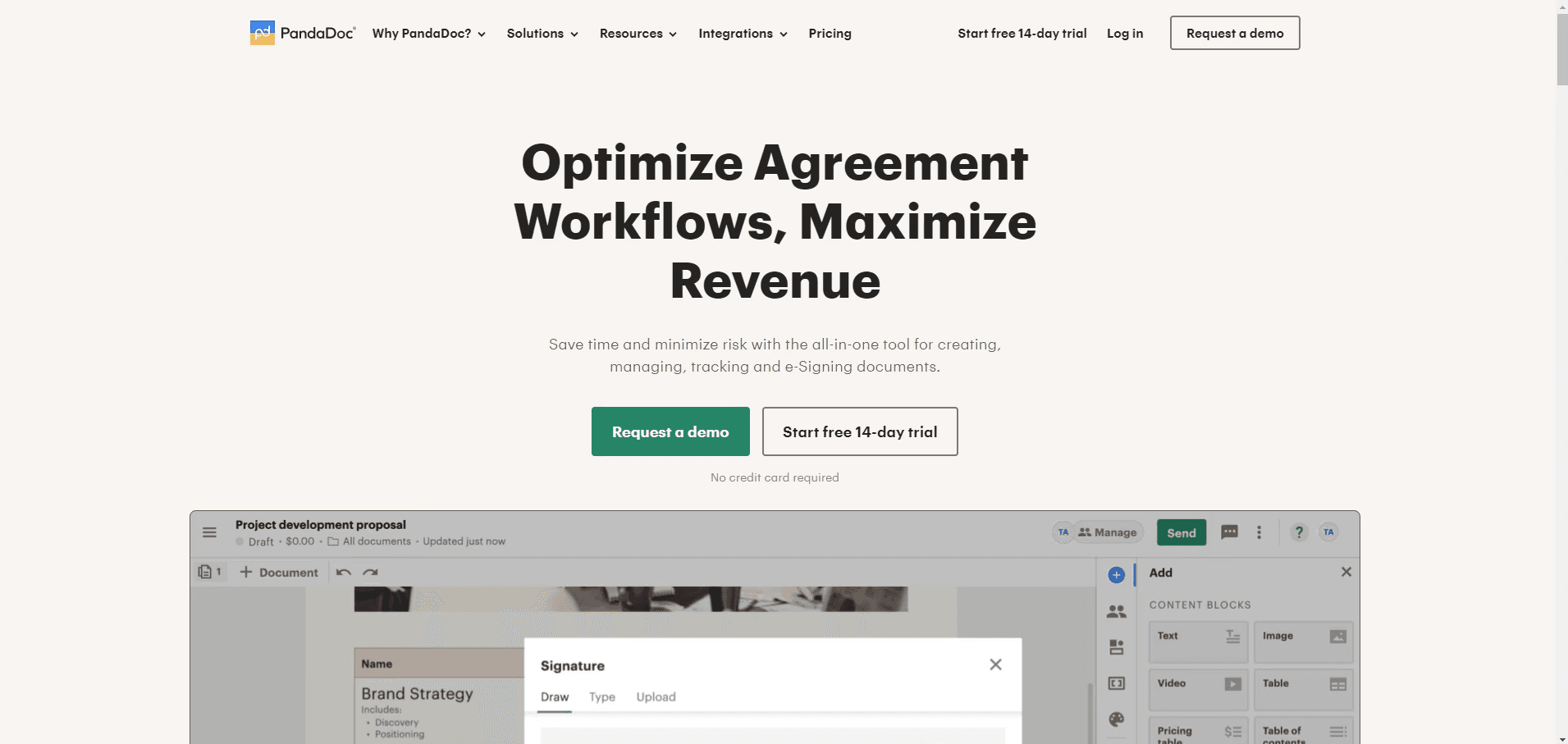Click the PandaDoc logo
This screenshot has height=744, width=1568.
303,33
